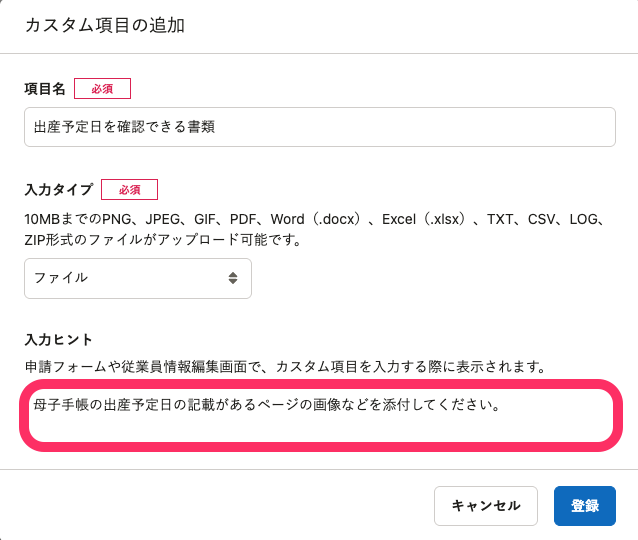Click empty right area of 項目名 field
638x540 pixels.
click(x=415, y=127)
